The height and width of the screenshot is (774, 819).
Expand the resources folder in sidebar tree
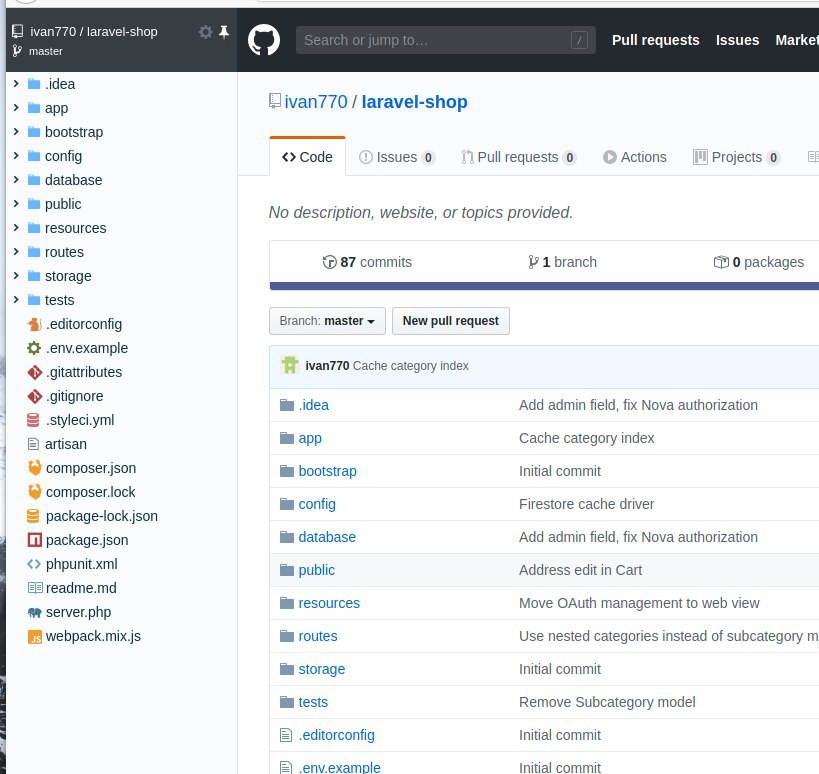click(16, 228)
